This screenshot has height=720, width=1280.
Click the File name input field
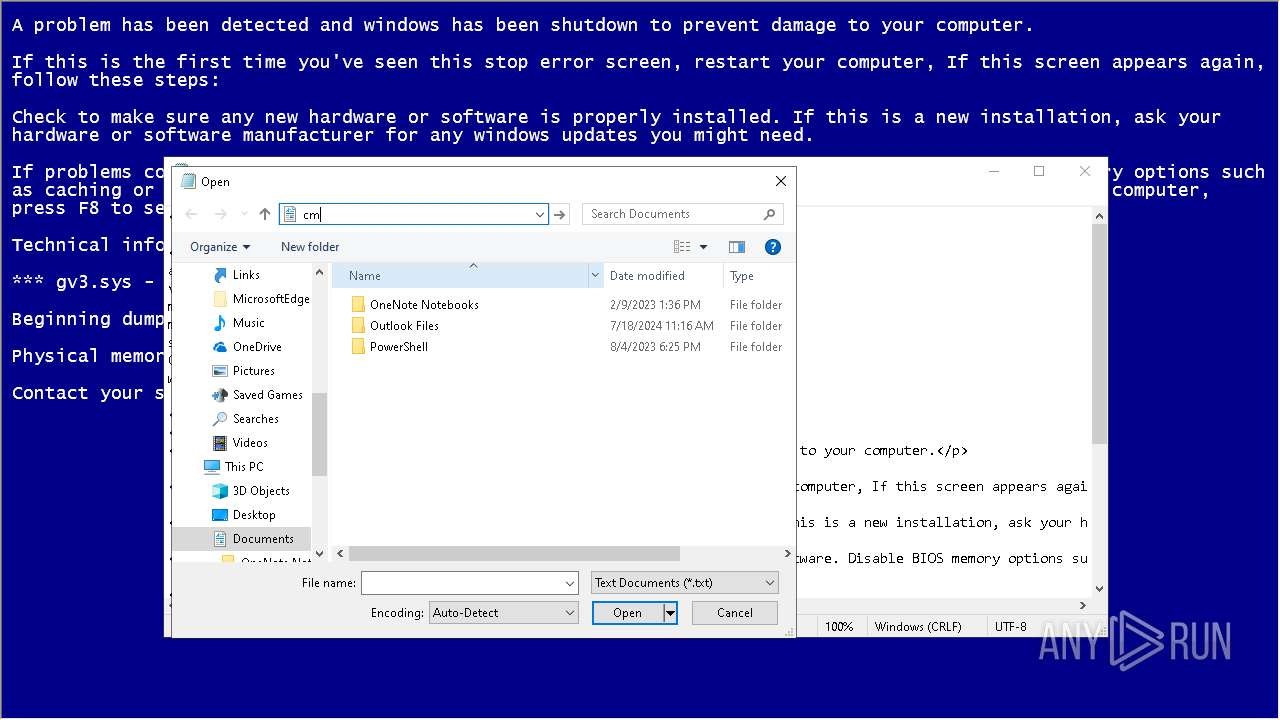pos(461,583)
